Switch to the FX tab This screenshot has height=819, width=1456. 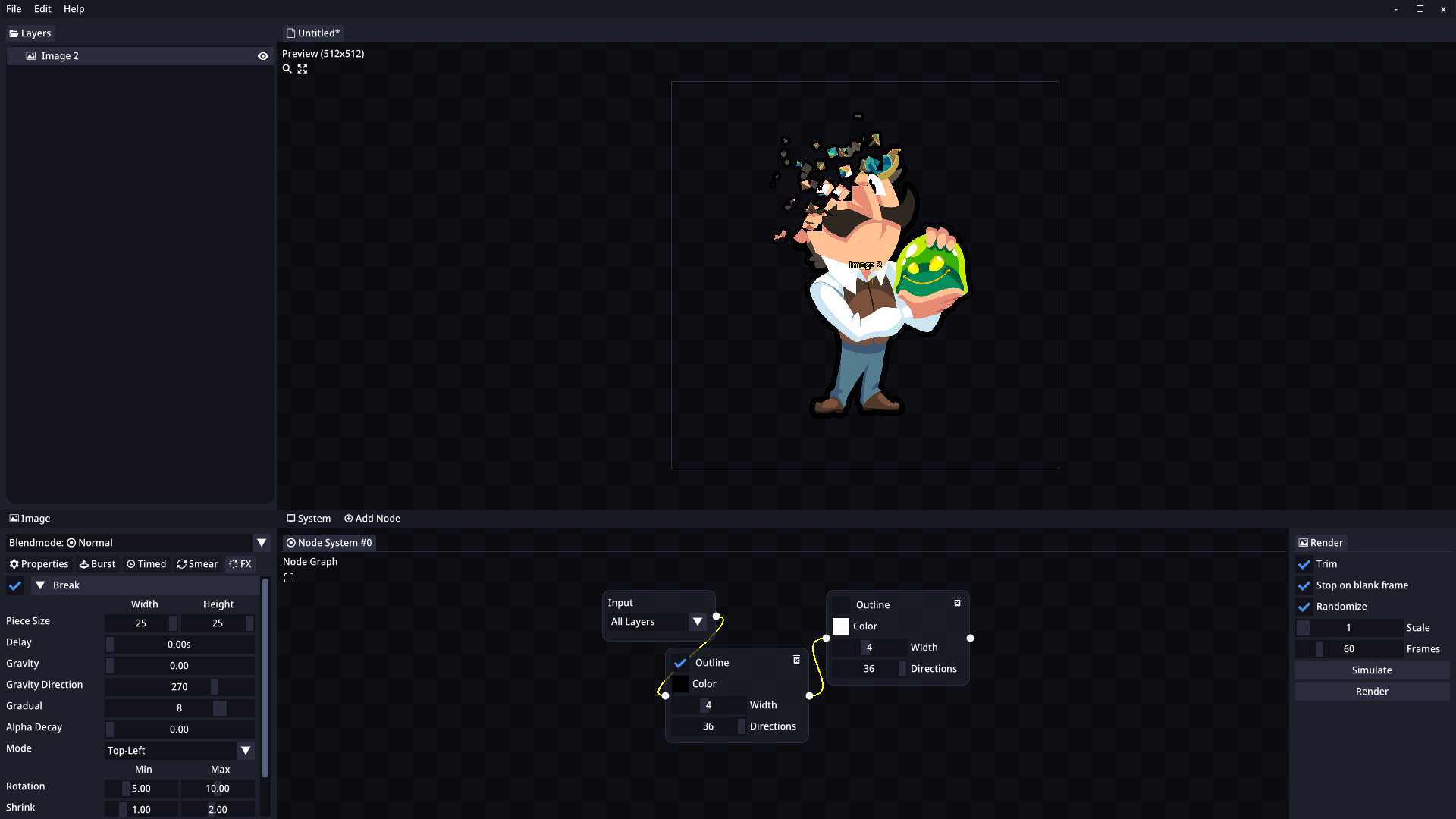(240, 564)
